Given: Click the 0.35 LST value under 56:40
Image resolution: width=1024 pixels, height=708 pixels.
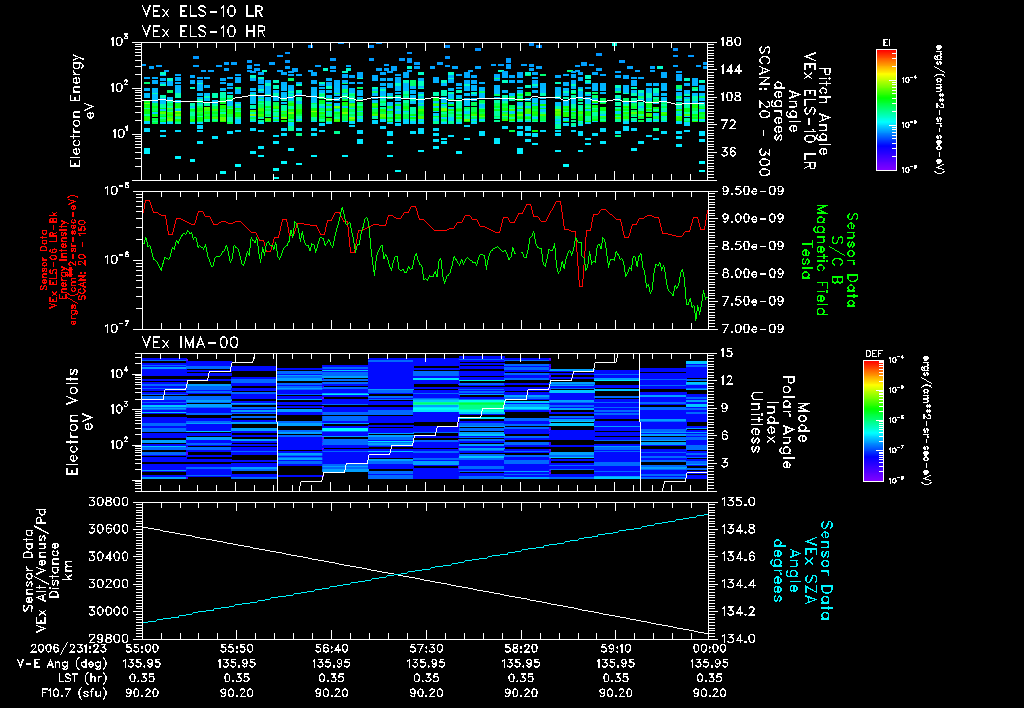Looking at the screenshot, I should (x=331, y=679).
